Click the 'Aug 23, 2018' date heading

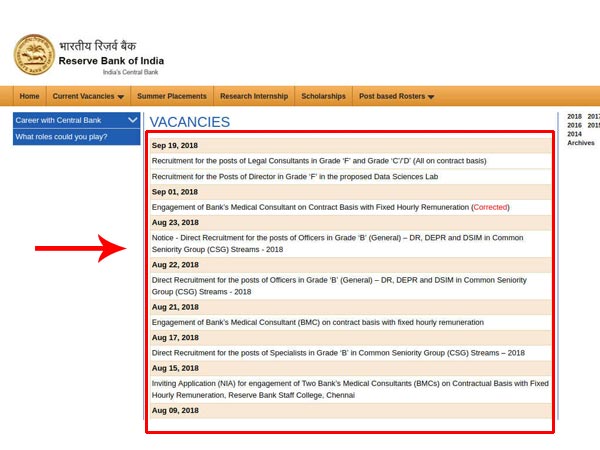click(175, 222)
